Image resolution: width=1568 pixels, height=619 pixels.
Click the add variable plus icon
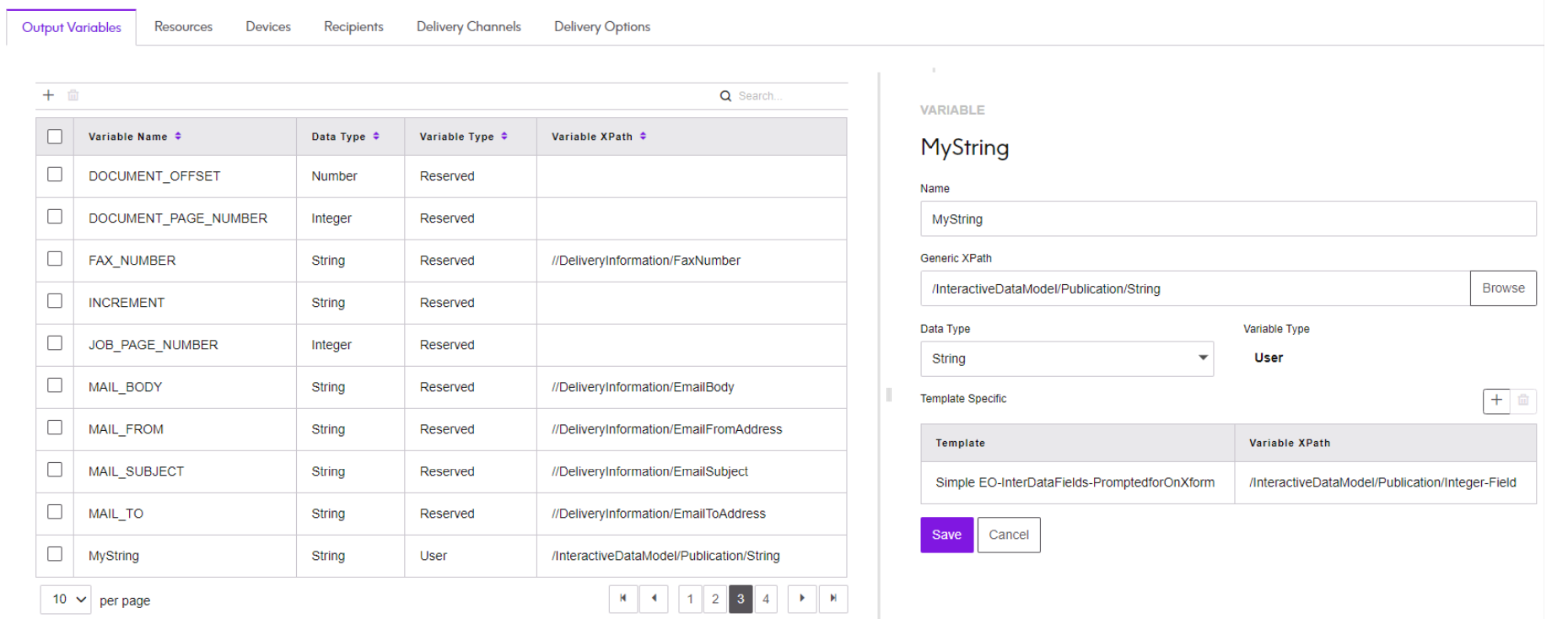pos(49,95)
